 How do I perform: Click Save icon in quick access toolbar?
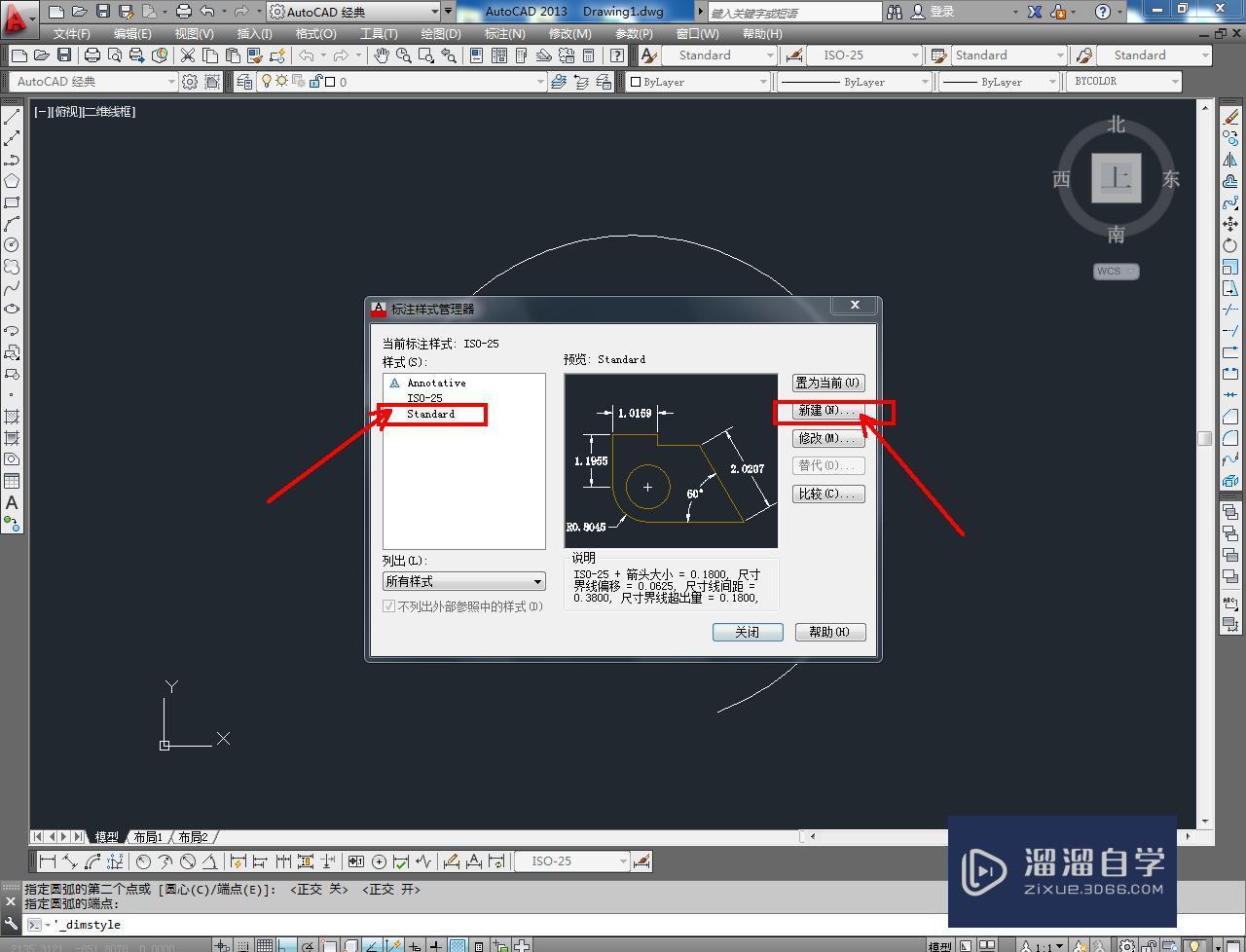coord(102,12)
